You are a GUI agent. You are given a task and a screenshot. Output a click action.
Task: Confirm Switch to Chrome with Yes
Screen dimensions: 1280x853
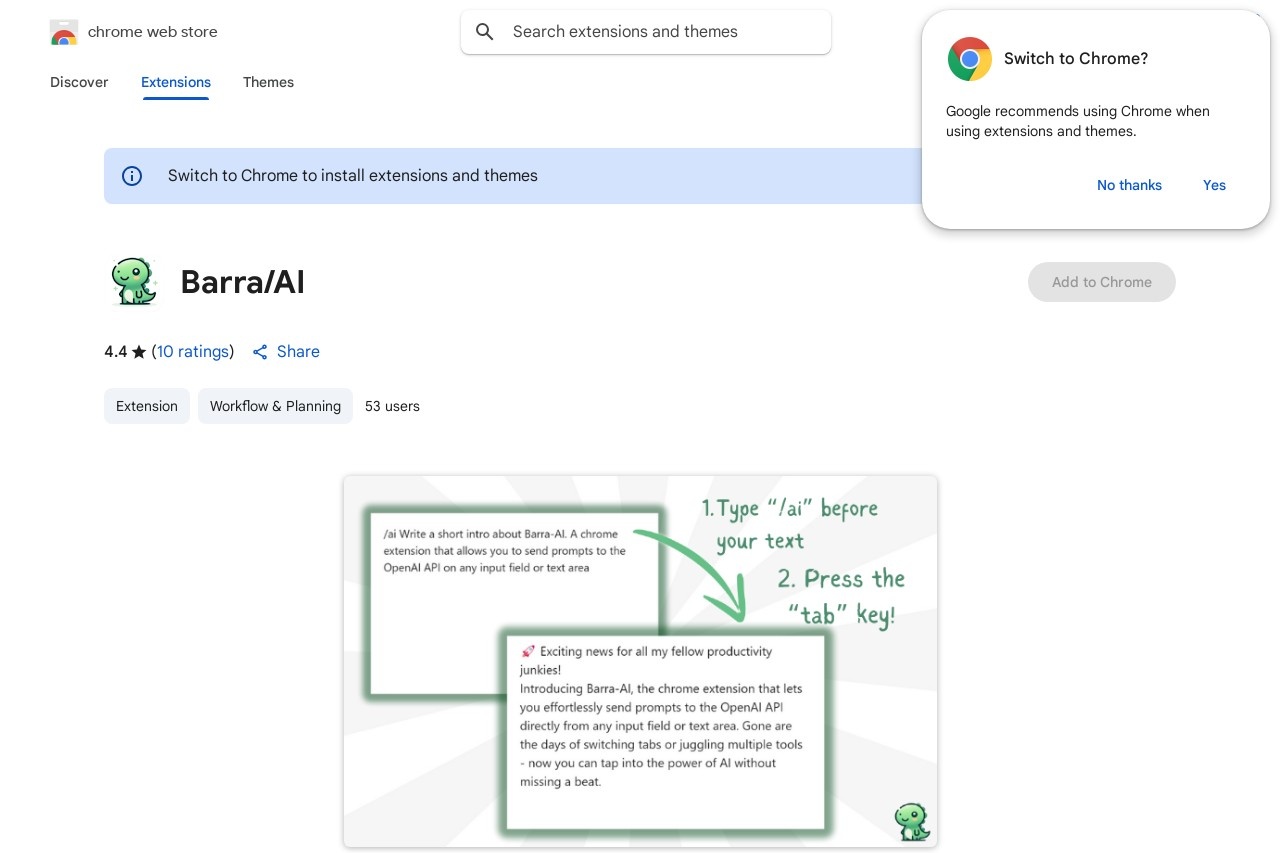1214,185
